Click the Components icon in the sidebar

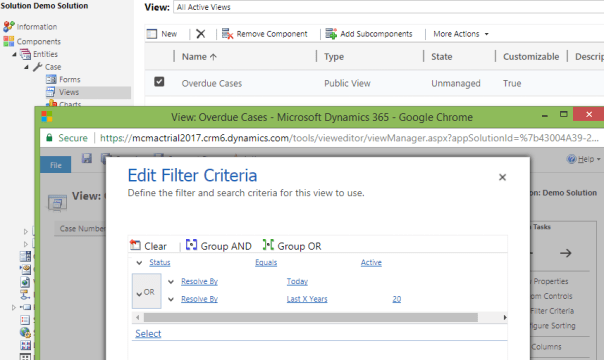tap(8, 41)
